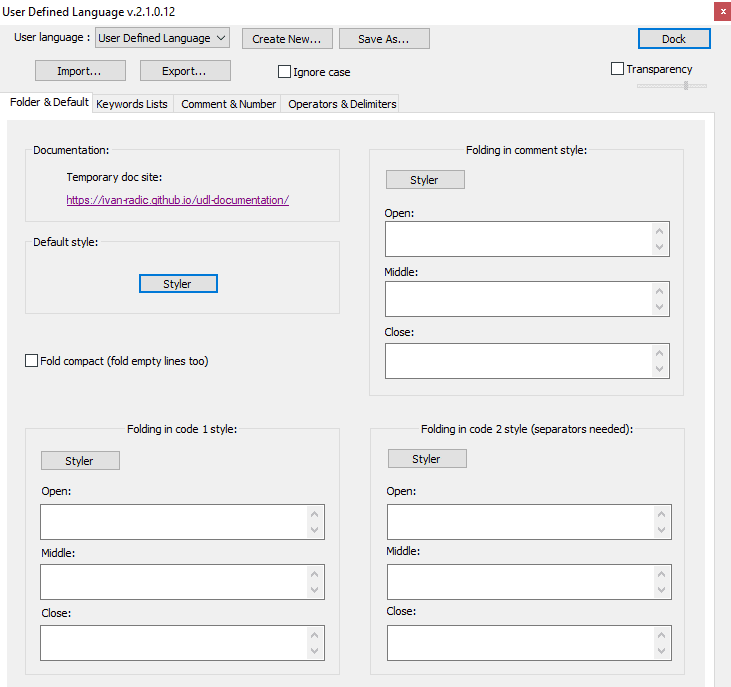The width and height of the screenshot is (731, 687).
Task: Switch to the Keywords Lists tab
Action: (132, 104)
